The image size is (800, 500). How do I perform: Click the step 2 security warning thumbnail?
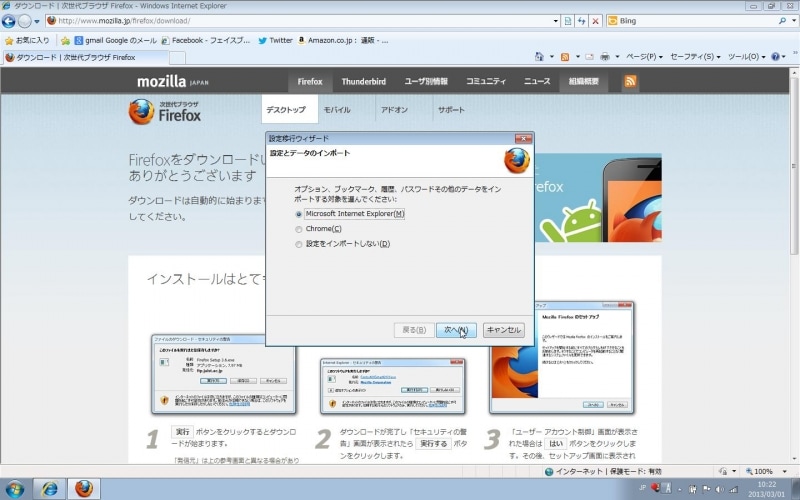pos(392,386)
